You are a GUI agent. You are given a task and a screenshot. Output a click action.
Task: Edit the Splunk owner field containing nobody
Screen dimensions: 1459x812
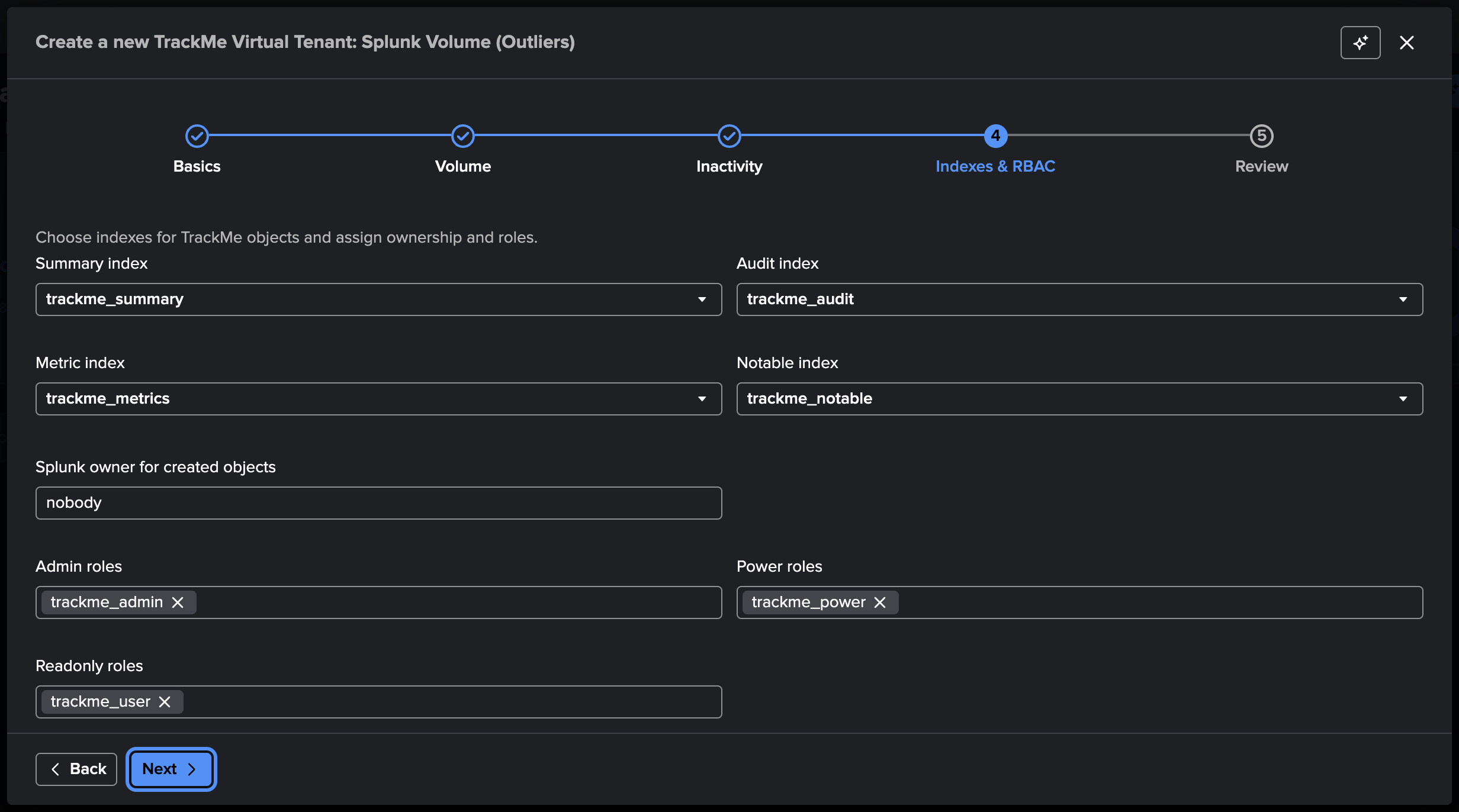click(x=379, y=503)
